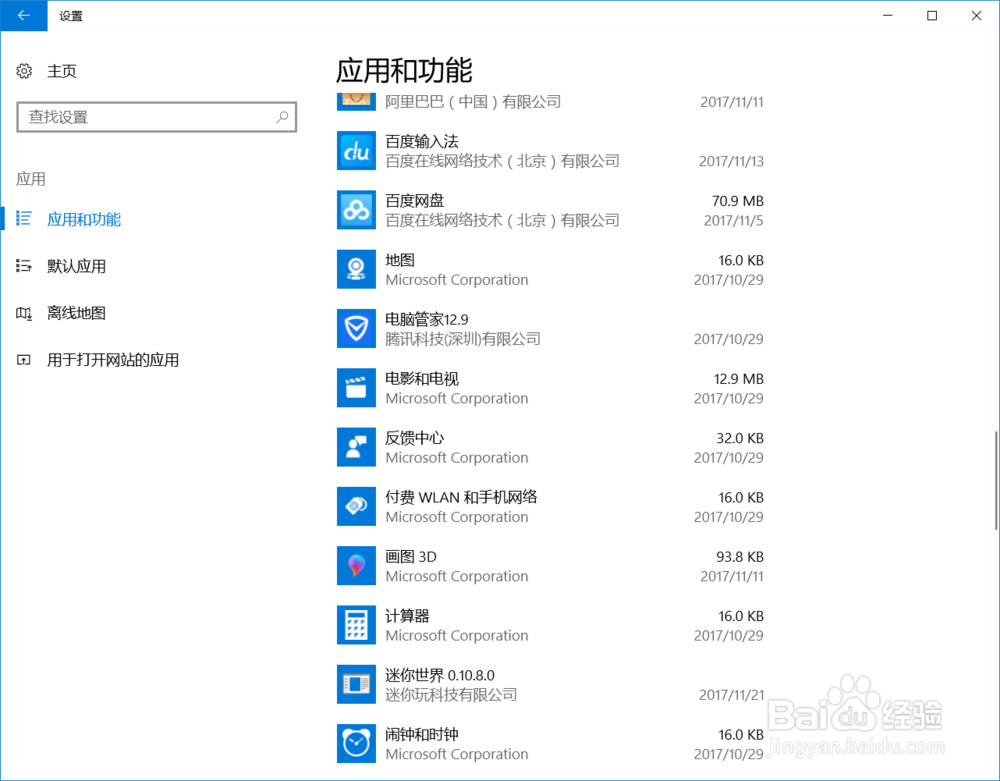Select the 画图 3D app name
1000x781 pixels.
tap(411, 556)
